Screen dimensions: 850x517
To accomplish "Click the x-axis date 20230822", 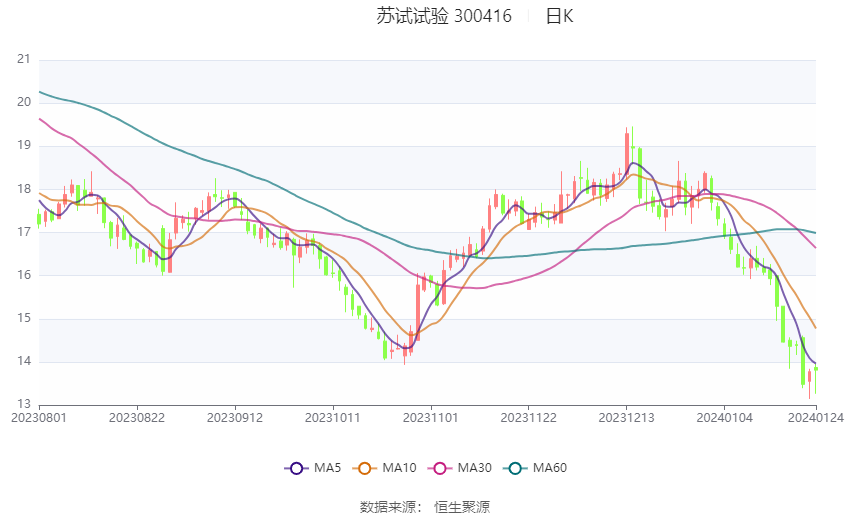I will 137,418.
